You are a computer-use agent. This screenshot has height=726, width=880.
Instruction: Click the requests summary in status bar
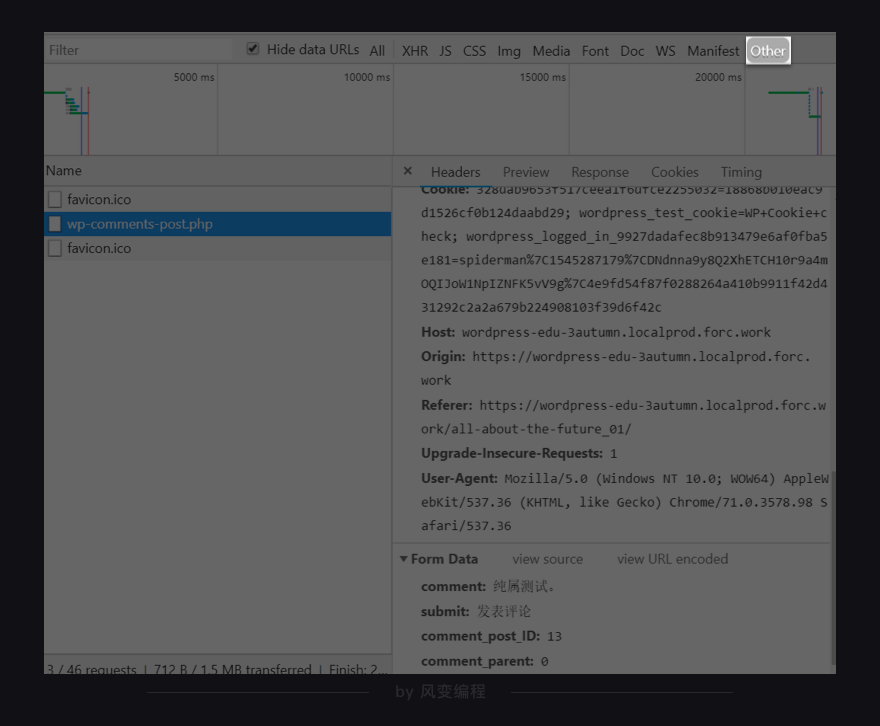(x=218, y=667)
